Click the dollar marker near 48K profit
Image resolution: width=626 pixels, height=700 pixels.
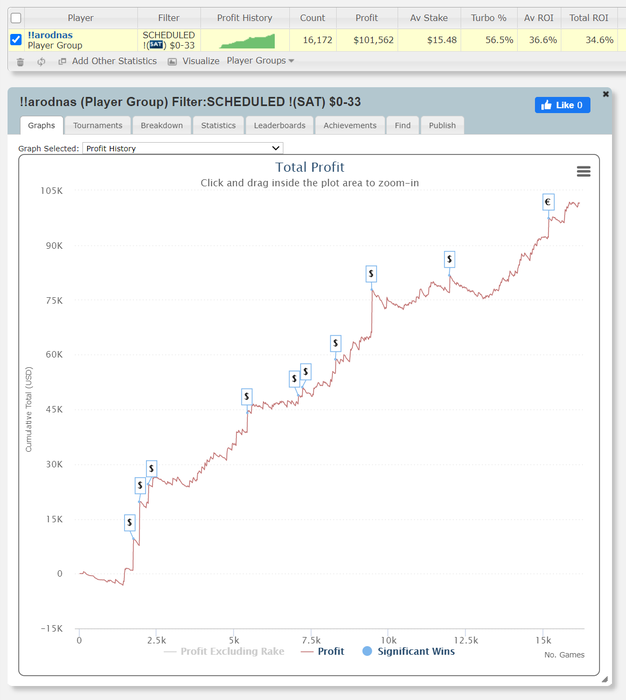246,396
